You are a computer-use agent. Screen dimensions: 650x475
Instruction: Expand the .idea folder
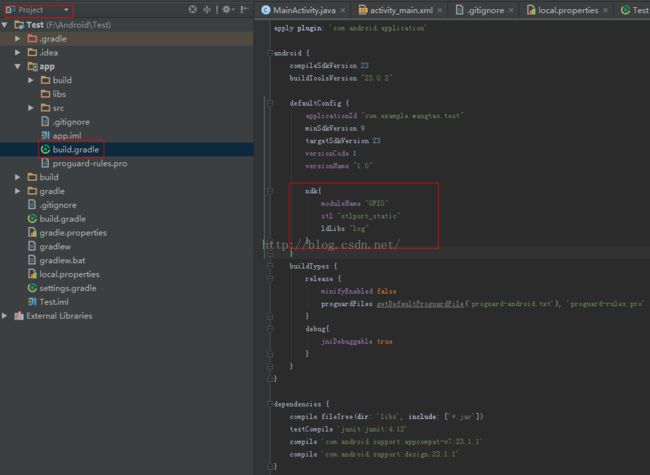(17, 52)
